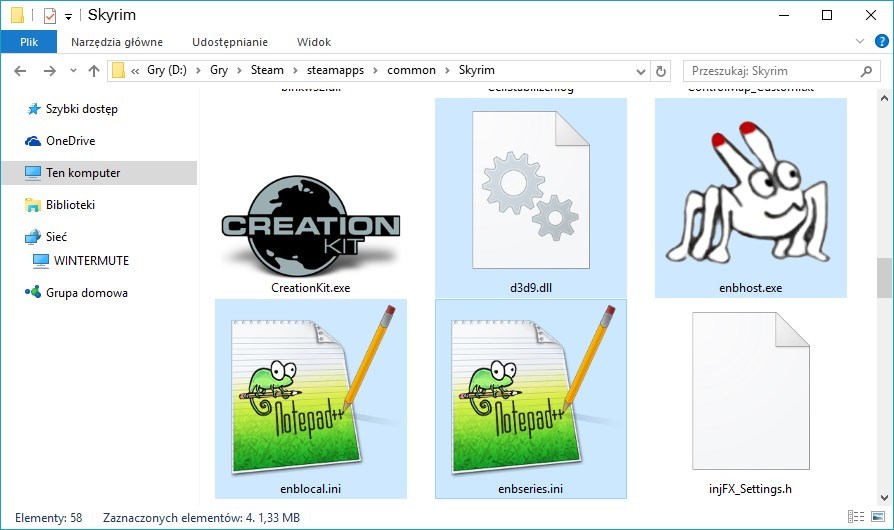Click the Forward navigation arrow
This screenshot has height=530, width=894.
(50, 71)
